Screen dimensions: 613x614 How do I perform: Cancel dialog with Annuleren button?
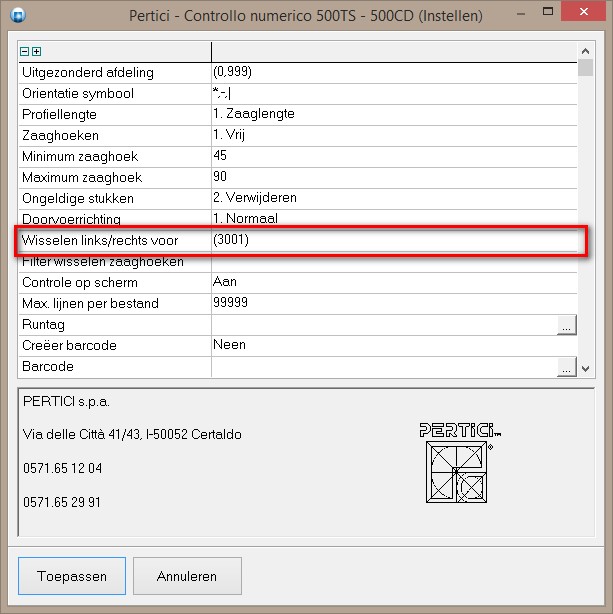(187, 576)
